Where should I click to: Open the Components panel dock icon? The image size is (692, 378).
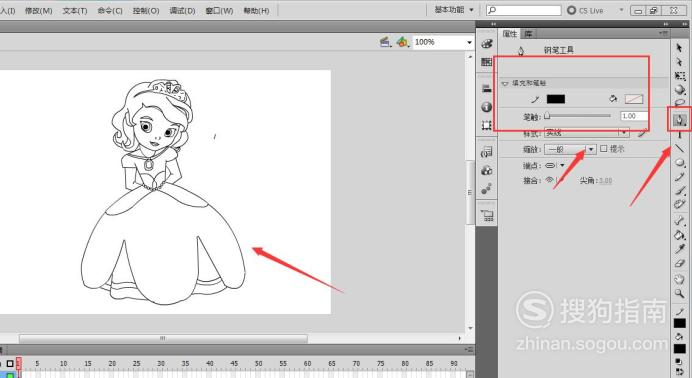coord(487,170)
